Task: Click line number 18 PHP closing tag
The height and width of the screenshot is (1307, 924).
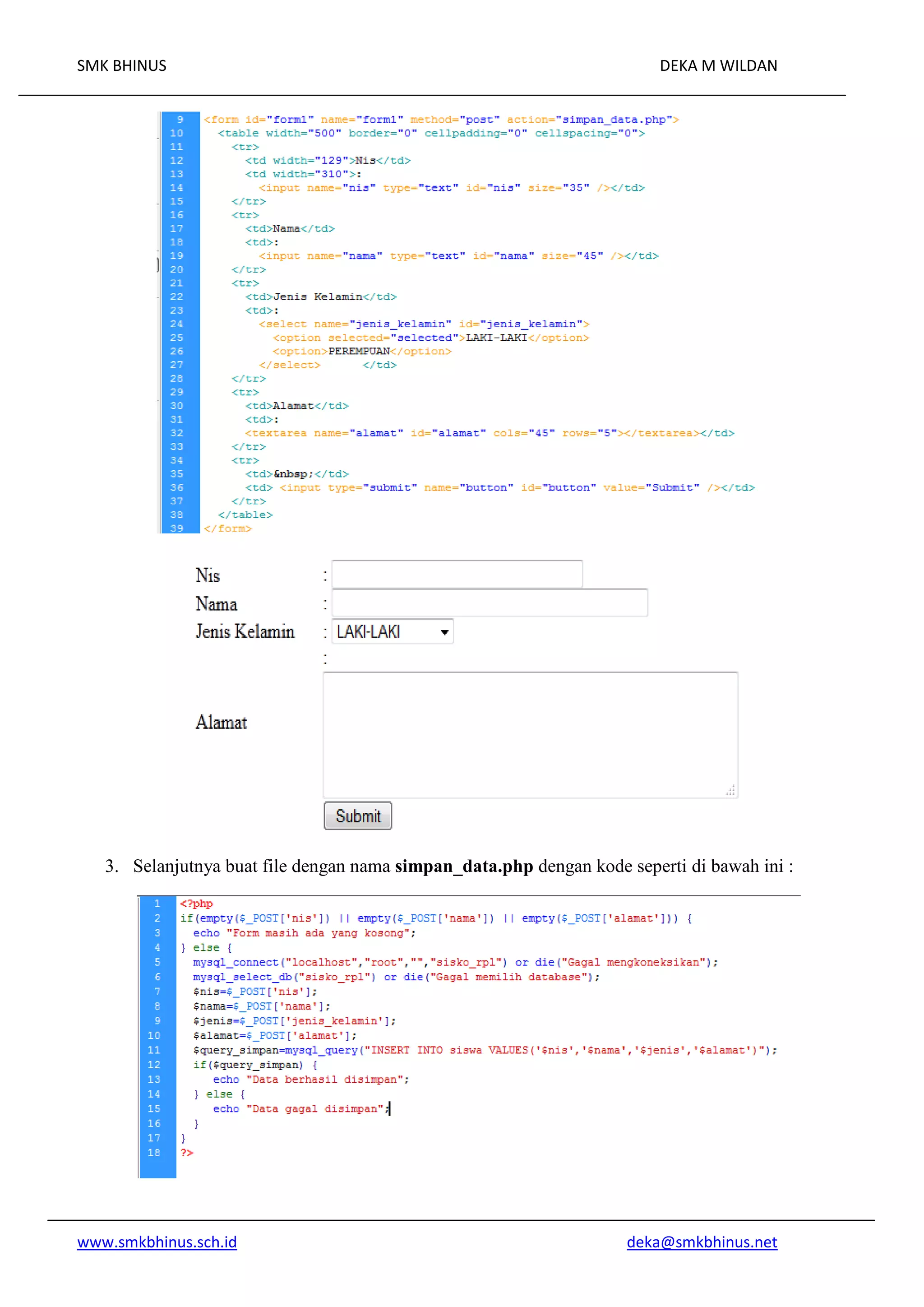Action: pos(153,1152)
